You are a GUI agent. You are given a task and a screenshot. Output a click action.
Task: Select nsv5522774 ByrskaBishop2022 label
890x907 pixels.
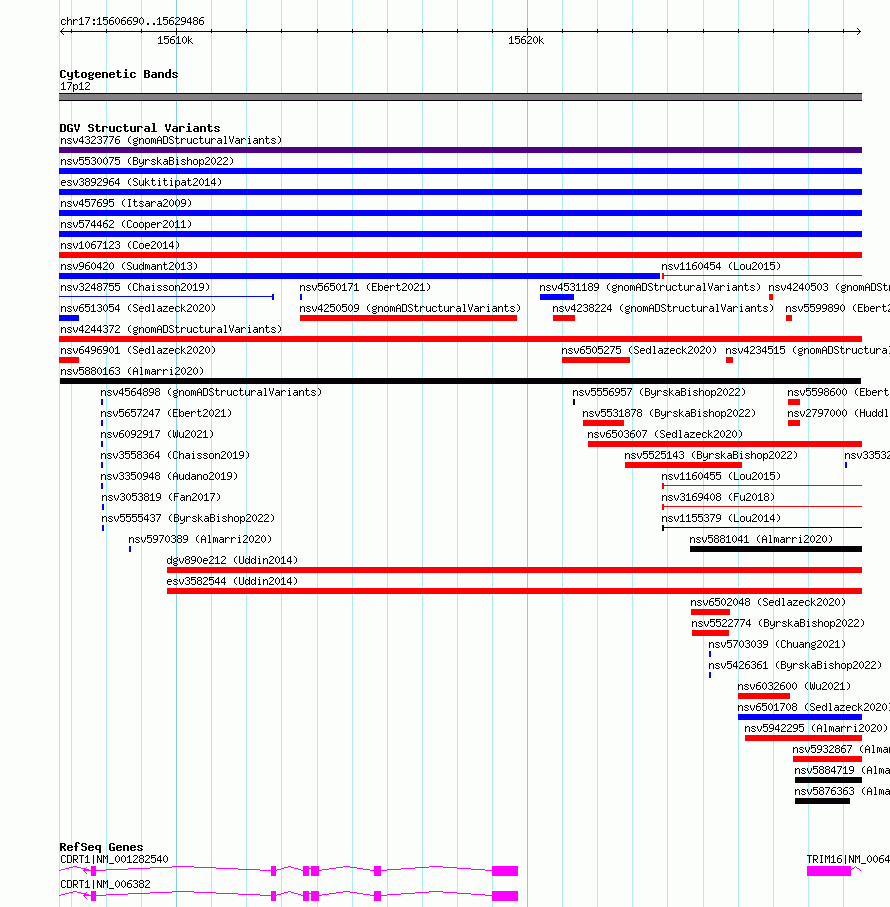[778, 624]
